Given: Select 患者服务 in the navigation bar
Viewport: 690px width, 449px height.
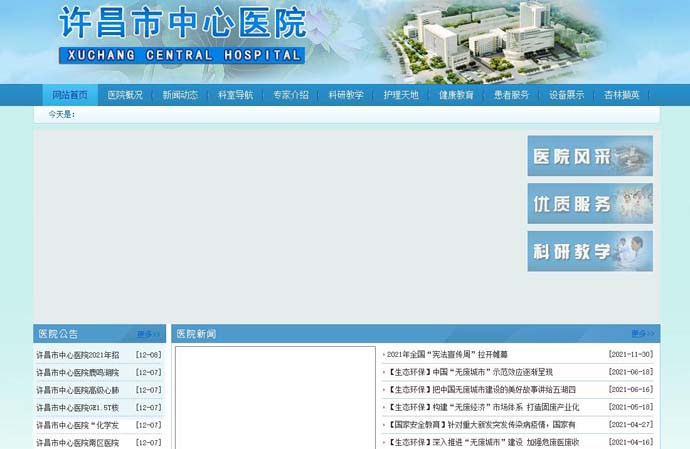Looking at the screenshot, I should tap(511, 95).
